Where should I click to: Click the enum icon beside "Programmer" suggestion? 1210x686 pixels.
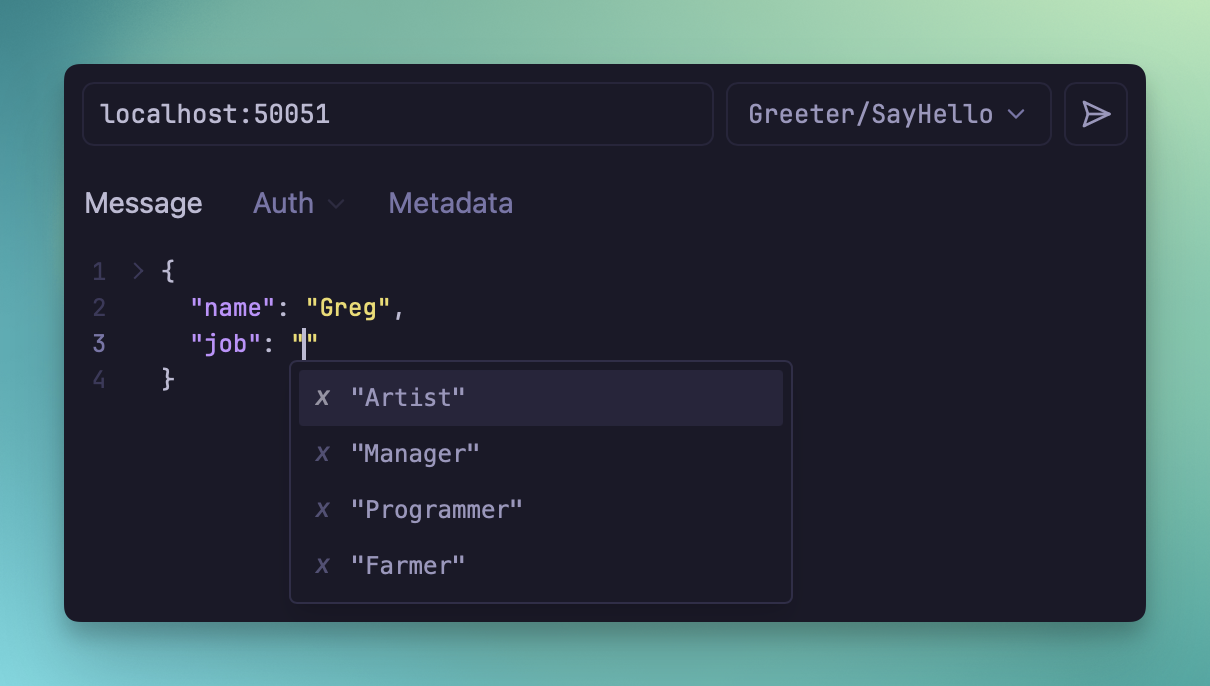322,510
